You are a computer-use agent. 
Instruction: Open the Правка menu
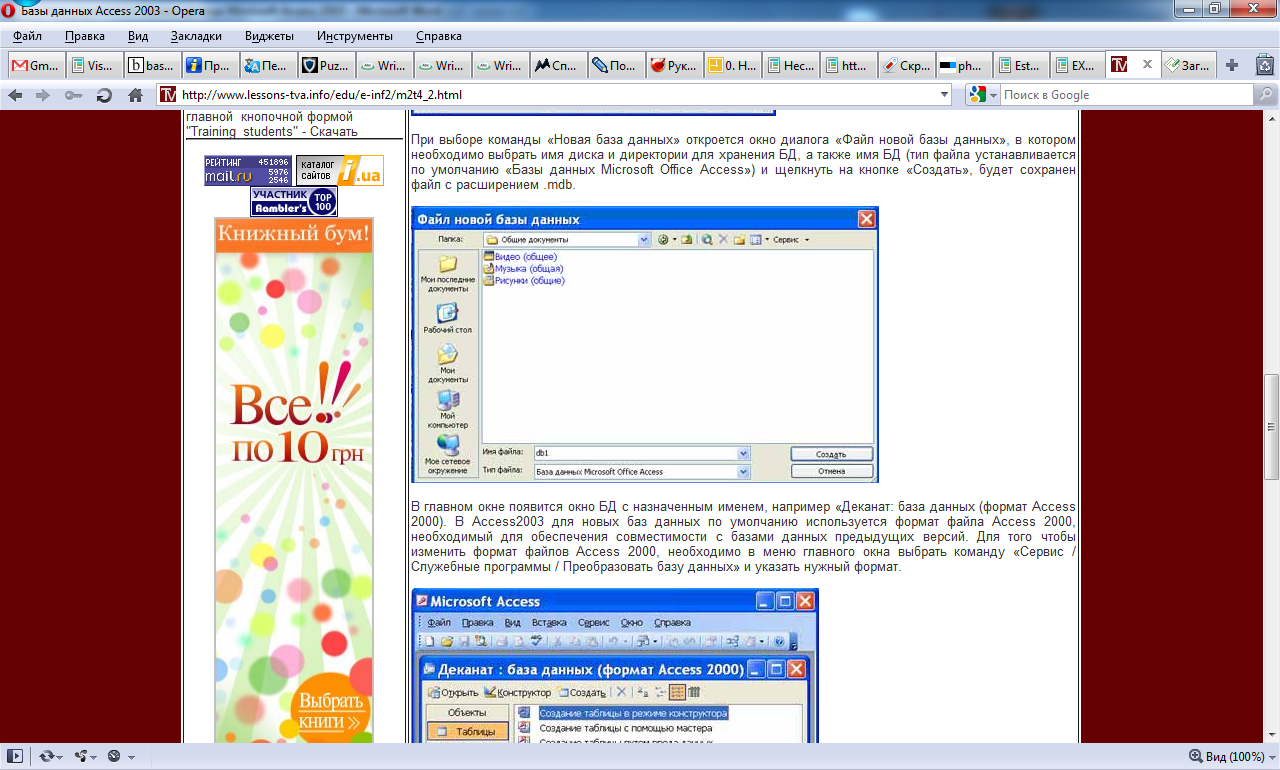point(85,36)
